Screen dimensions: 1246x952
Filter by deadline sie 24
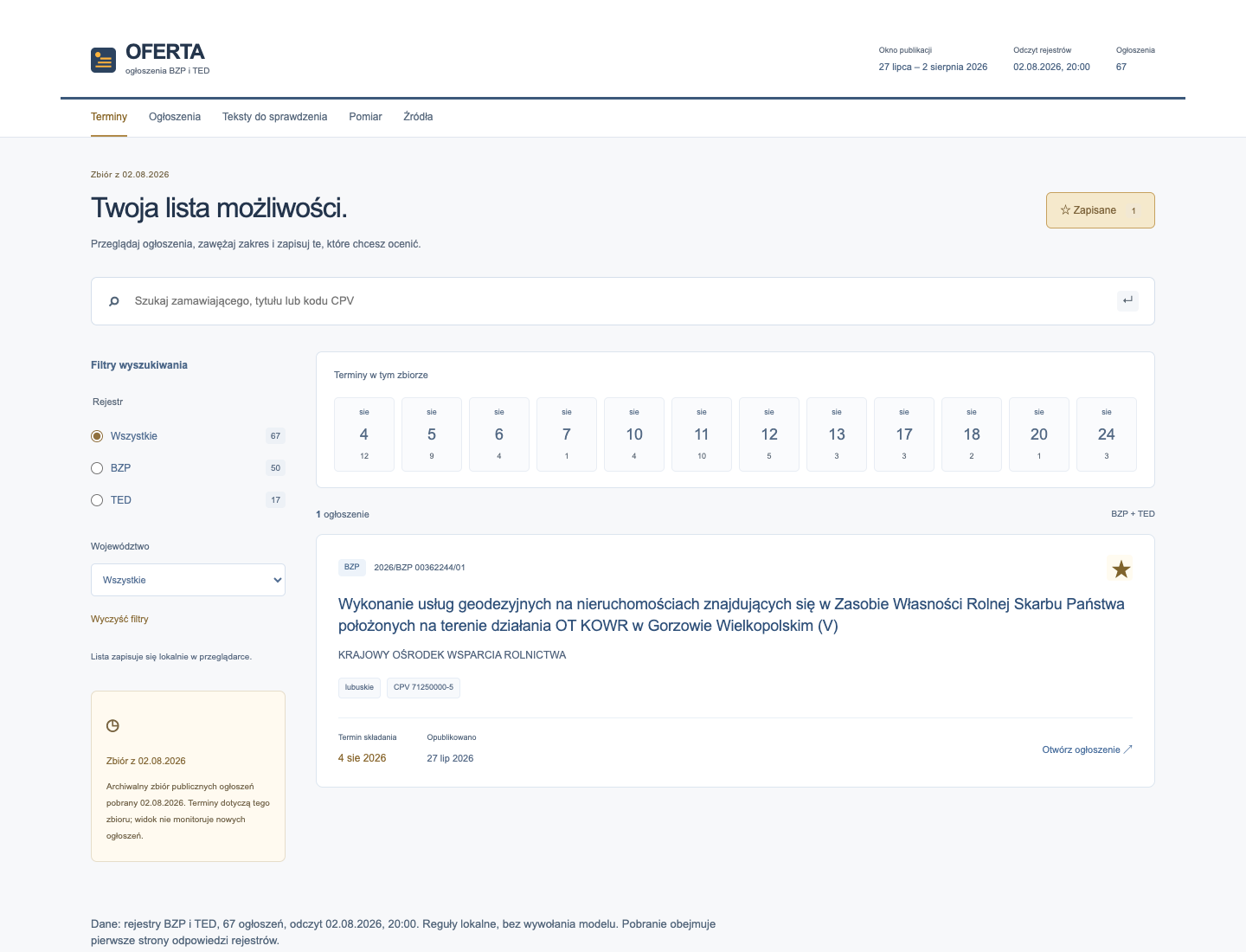click(1107, 434)
